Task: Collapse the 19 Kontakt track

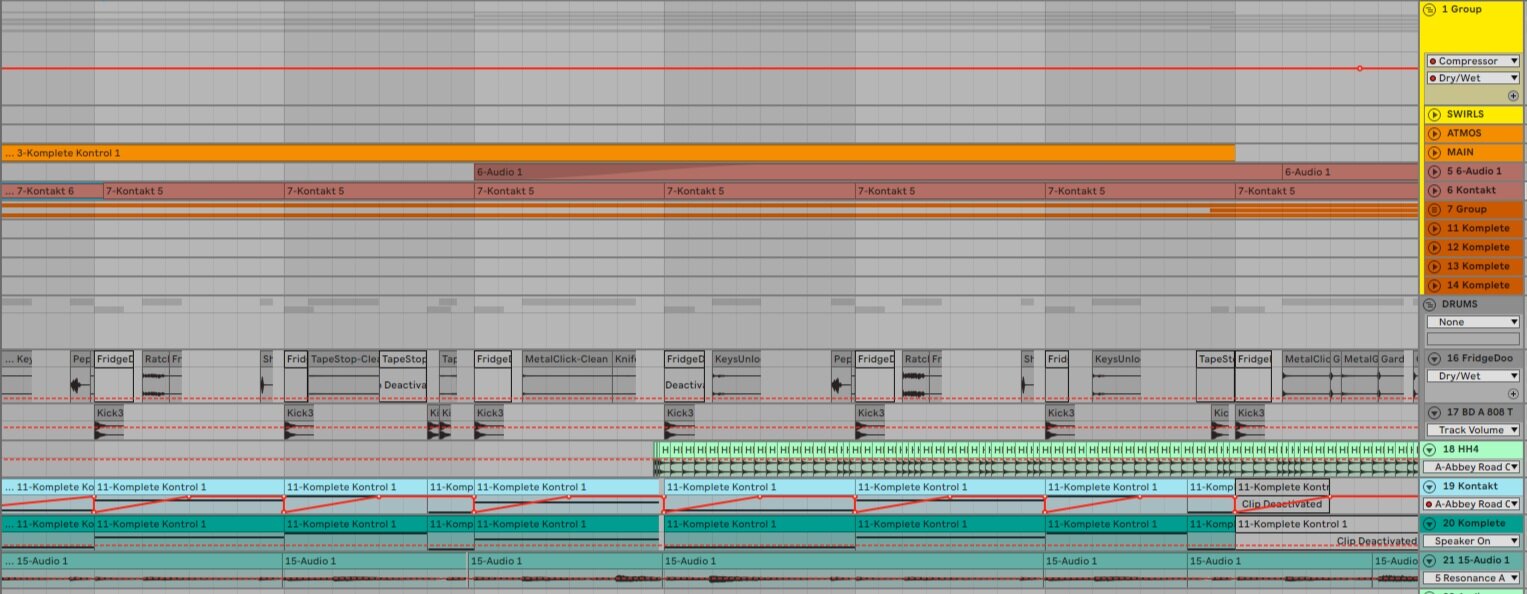Action: (1430, 486)
